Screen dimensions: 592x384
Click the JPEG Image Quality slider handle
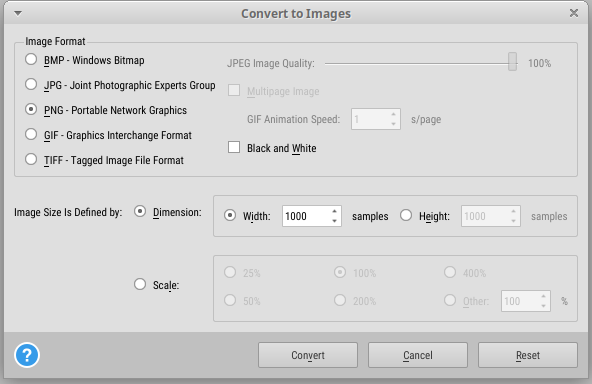[512, 62]
